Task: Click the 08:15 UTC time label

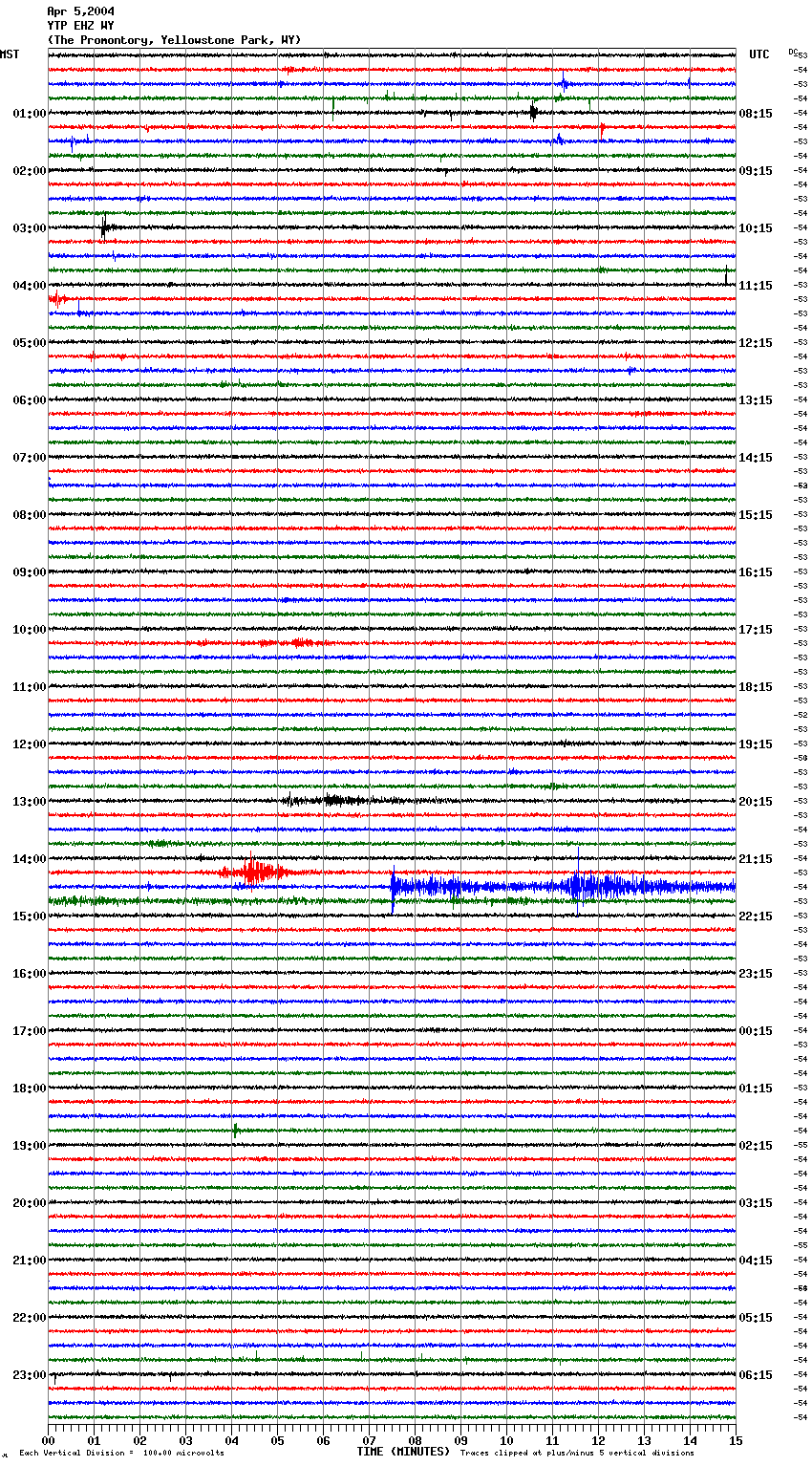Action: 756,114
